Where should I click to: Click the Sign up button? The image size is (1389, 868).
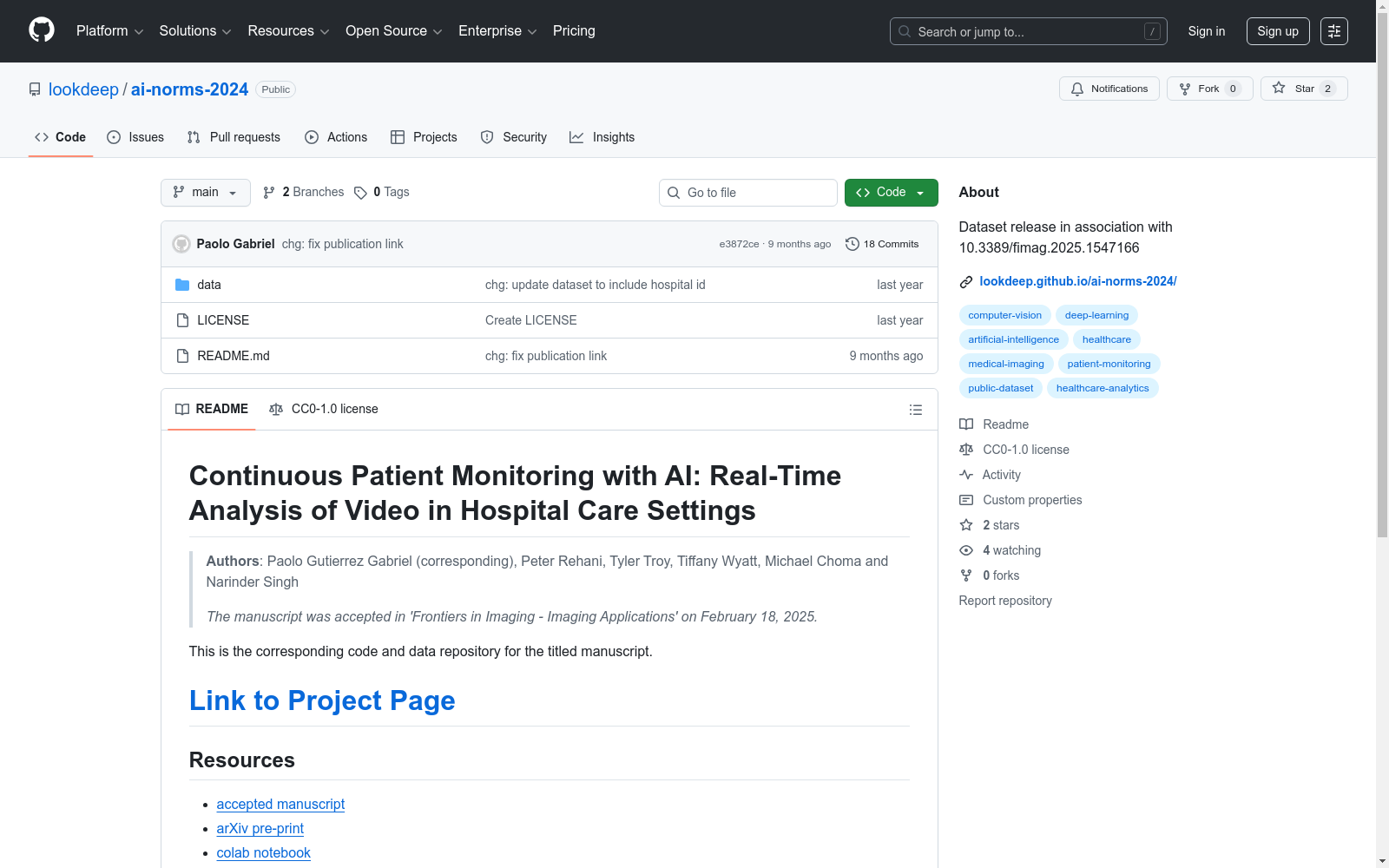click(x=1278, y=31)
